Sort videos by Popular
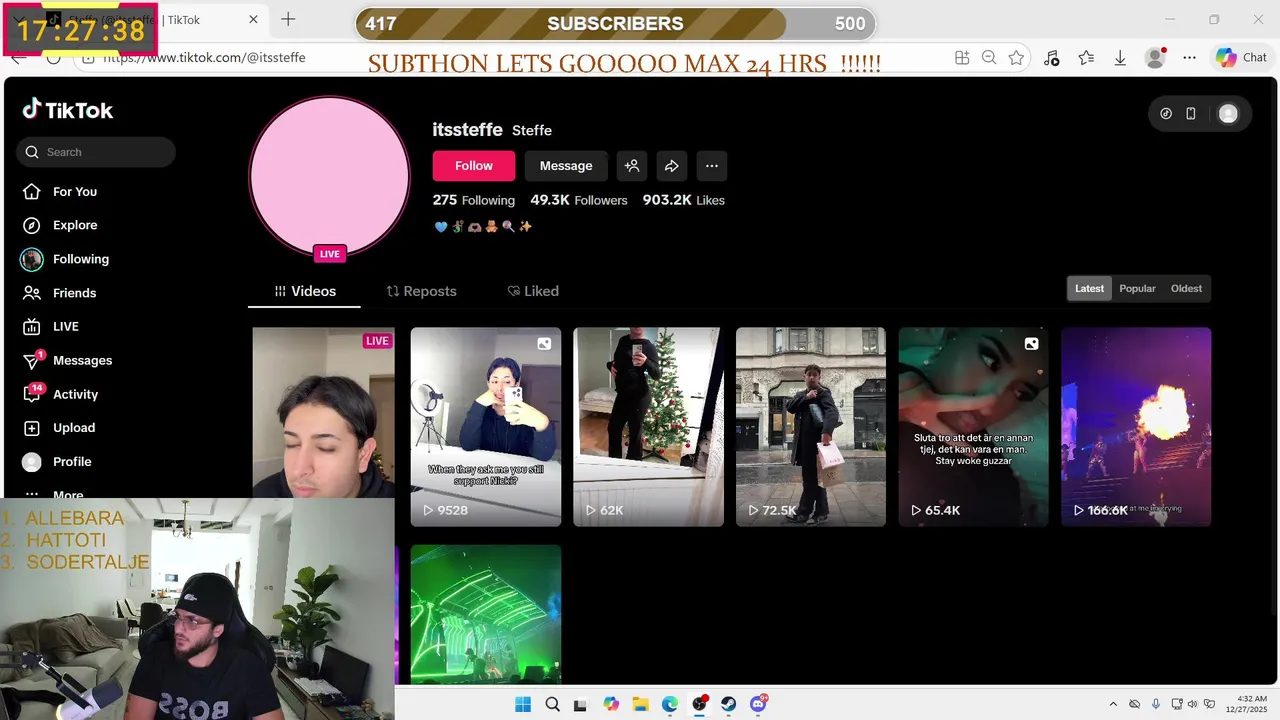Screen dimensions: 1280x720 1137,288
